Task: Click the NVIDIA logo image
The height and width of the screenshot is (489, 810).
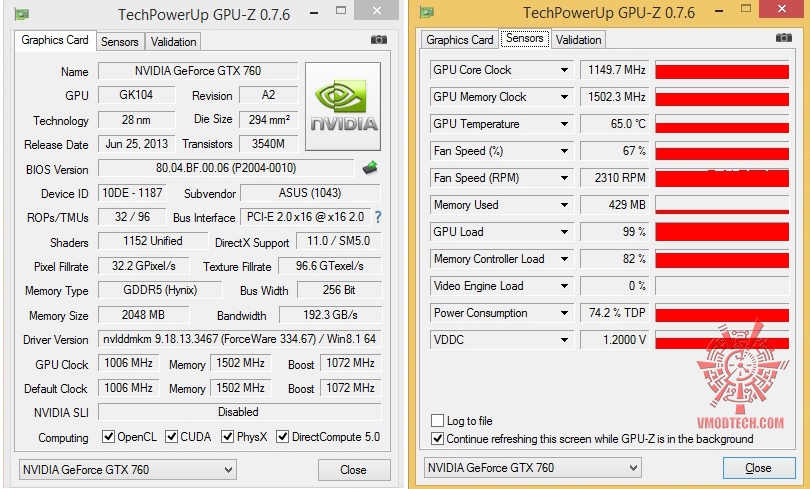Action: (343, 107)
